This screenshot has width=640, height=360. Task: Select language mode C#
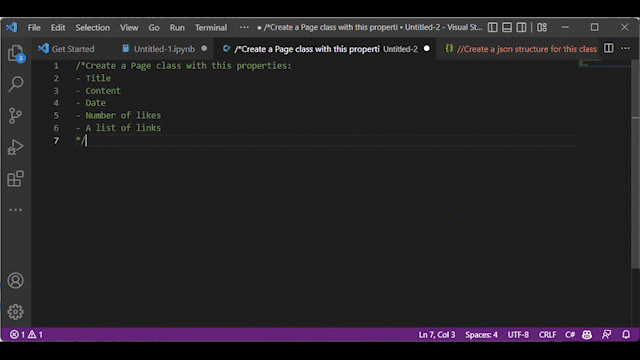570,335
